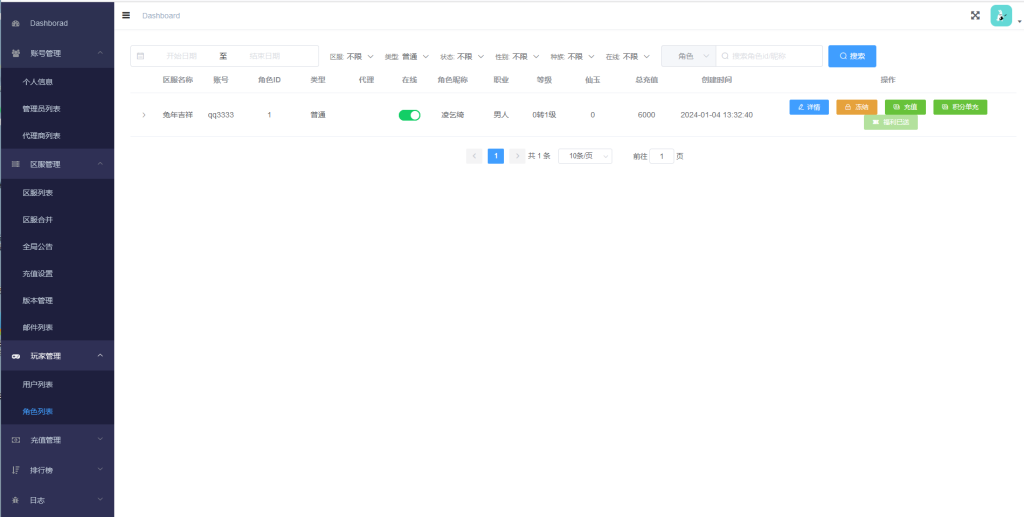Click the green 充值 button
The image size is (1024, 517).
(x=905, y=107)
